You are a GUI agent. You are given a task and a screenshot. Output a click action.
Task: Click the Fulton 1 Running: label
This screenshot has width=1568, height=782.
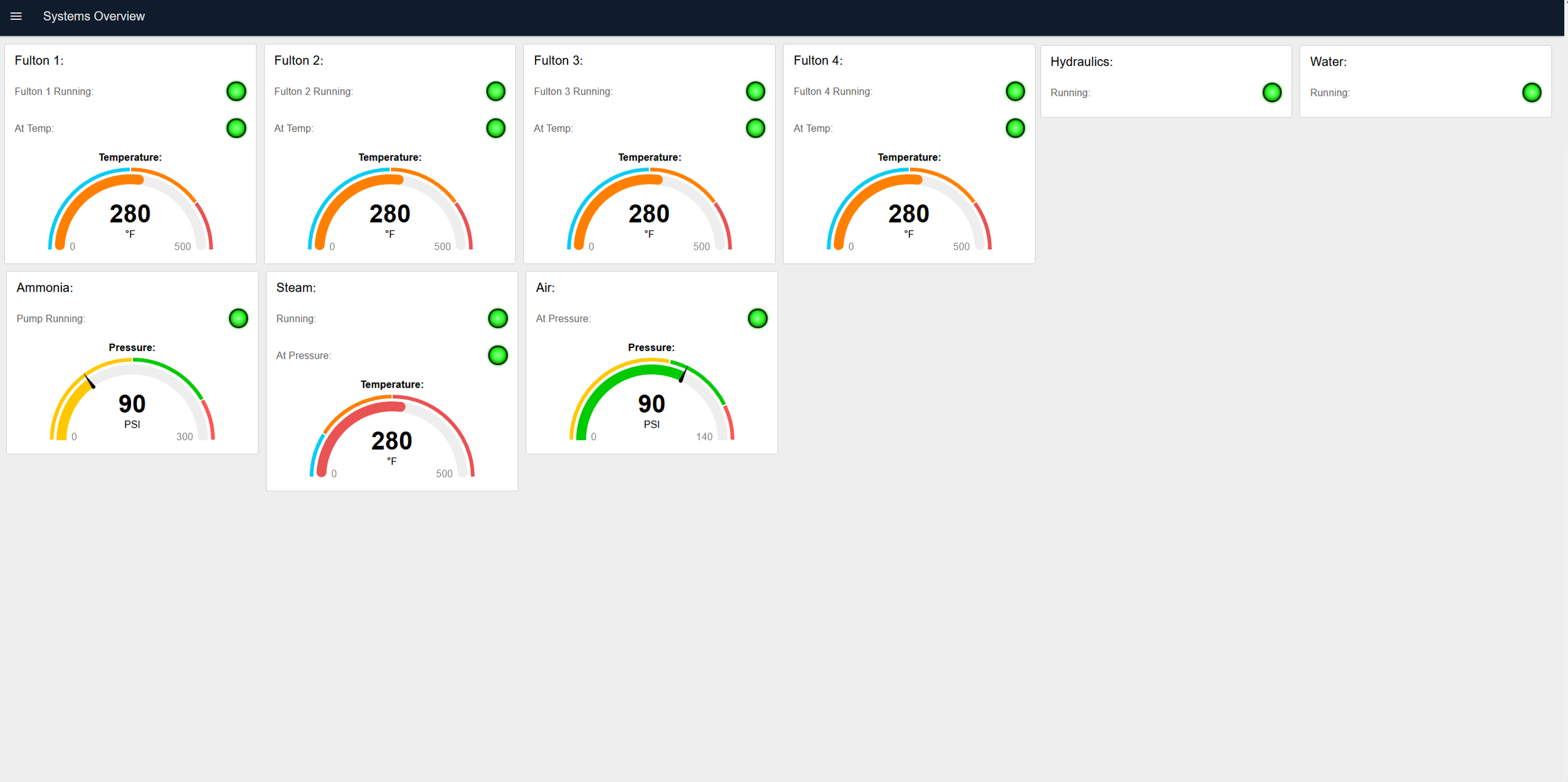54,92
